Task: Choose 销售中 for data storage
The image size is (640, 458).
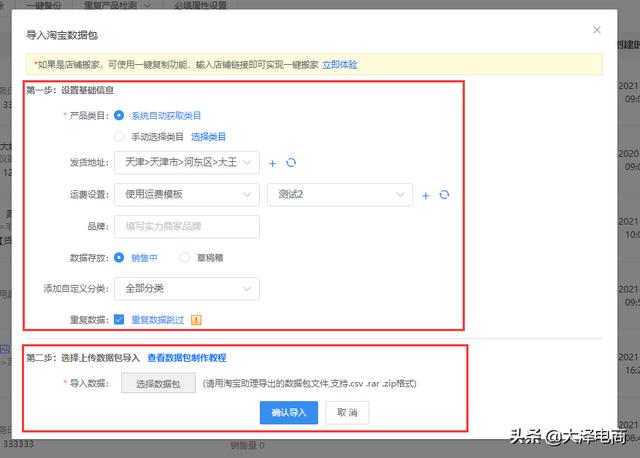Action: (120, 257)
